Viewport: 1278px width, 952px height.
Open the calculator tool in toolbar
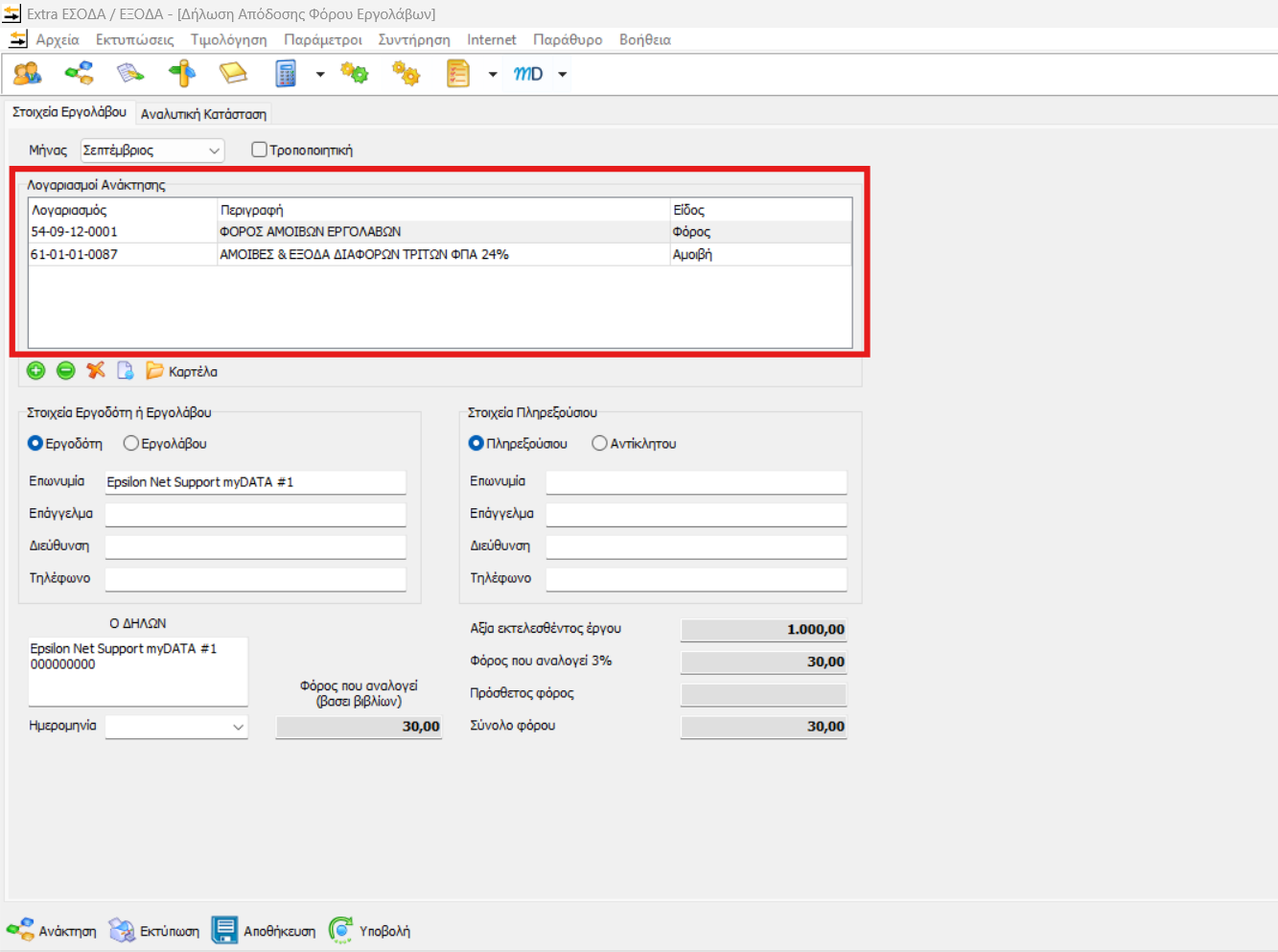pyautogui.click(x=286, y=74)
